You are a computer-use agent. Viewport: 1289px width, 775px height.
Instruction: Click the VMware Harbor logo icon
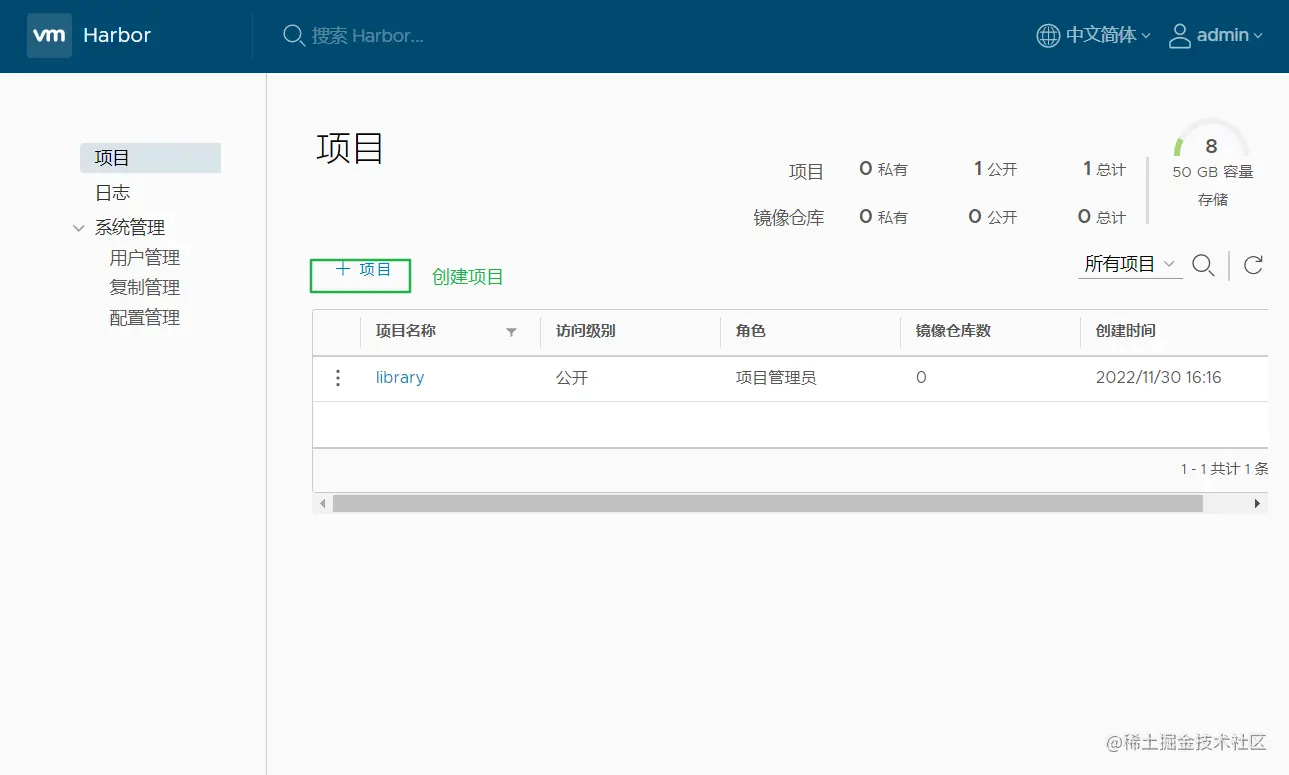tap(49, 35)
